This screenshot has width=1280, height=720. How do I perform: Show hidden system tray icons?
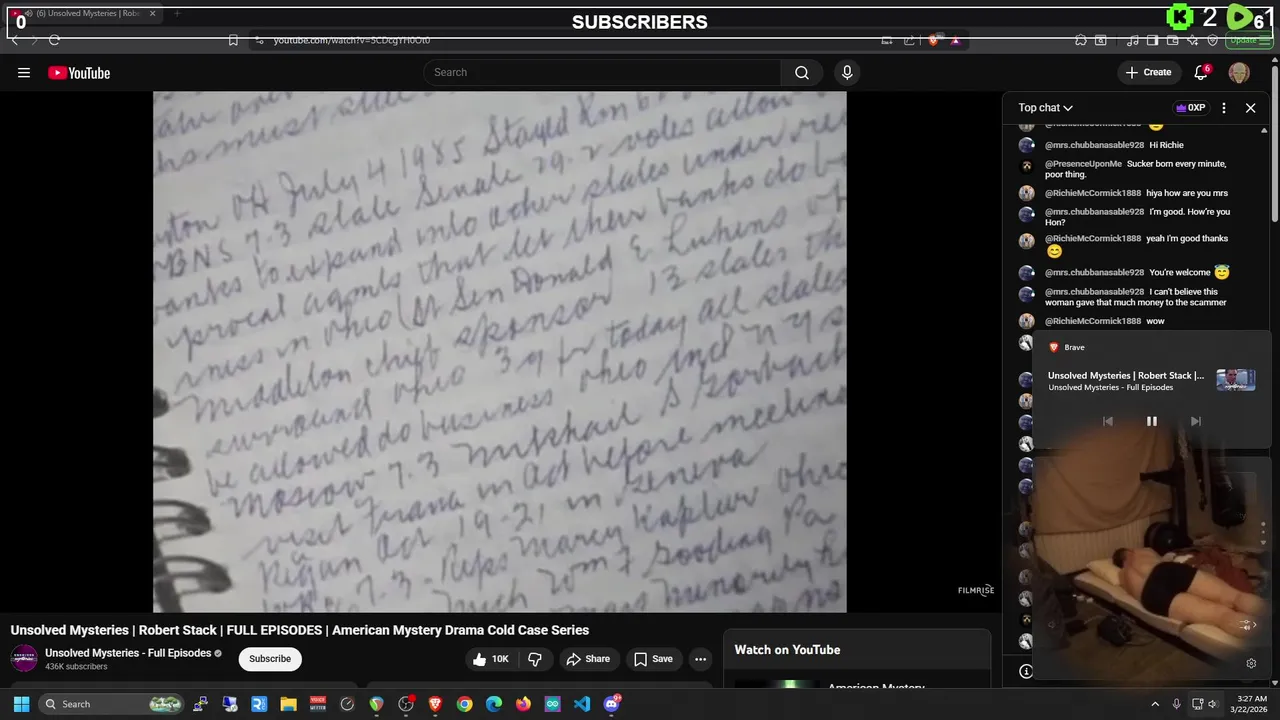click(1155, 704)
